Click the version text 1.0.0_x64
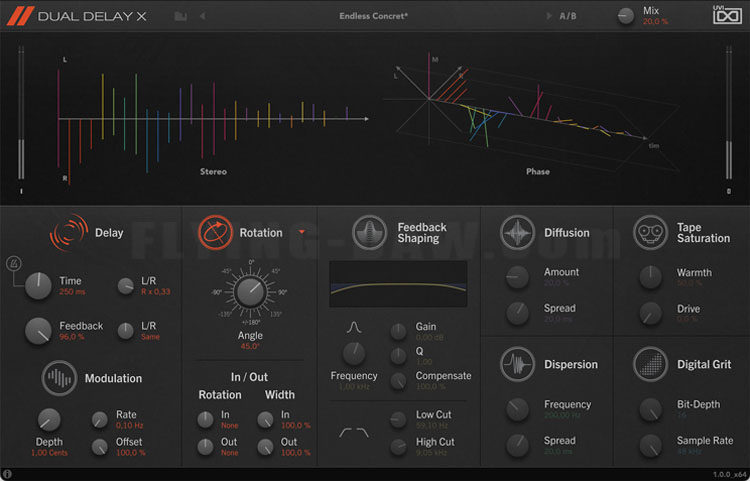Viewport: 750px width, 481px height. click(728, 474)
